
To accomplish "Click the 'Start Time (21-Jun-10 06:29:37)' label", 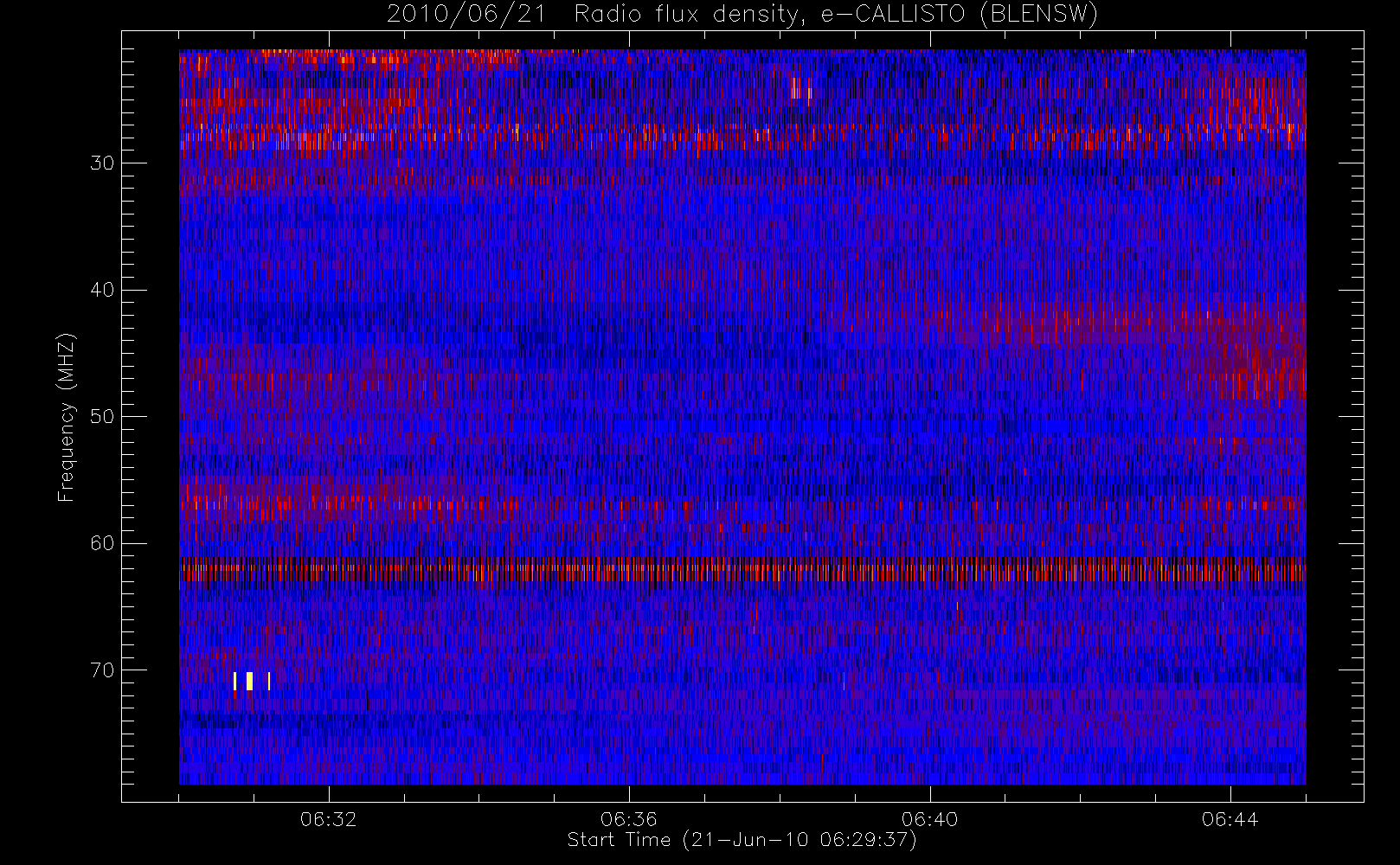I will [742, 840].
